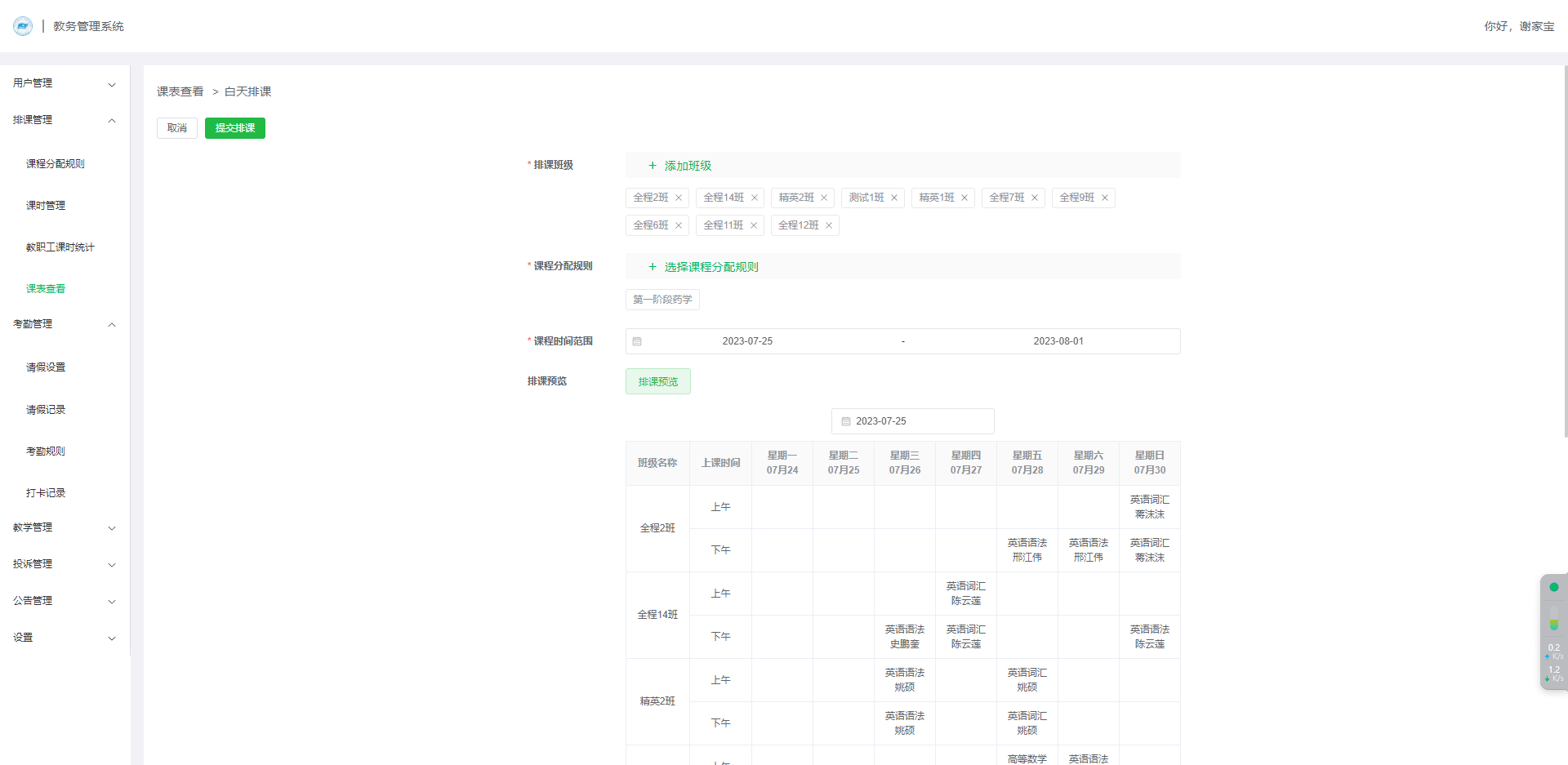Remove the 精英1班 class tag
Image resolution: width=1568 pixels, height=765 pixels.
pyautogui.click(x=964, y=198)
